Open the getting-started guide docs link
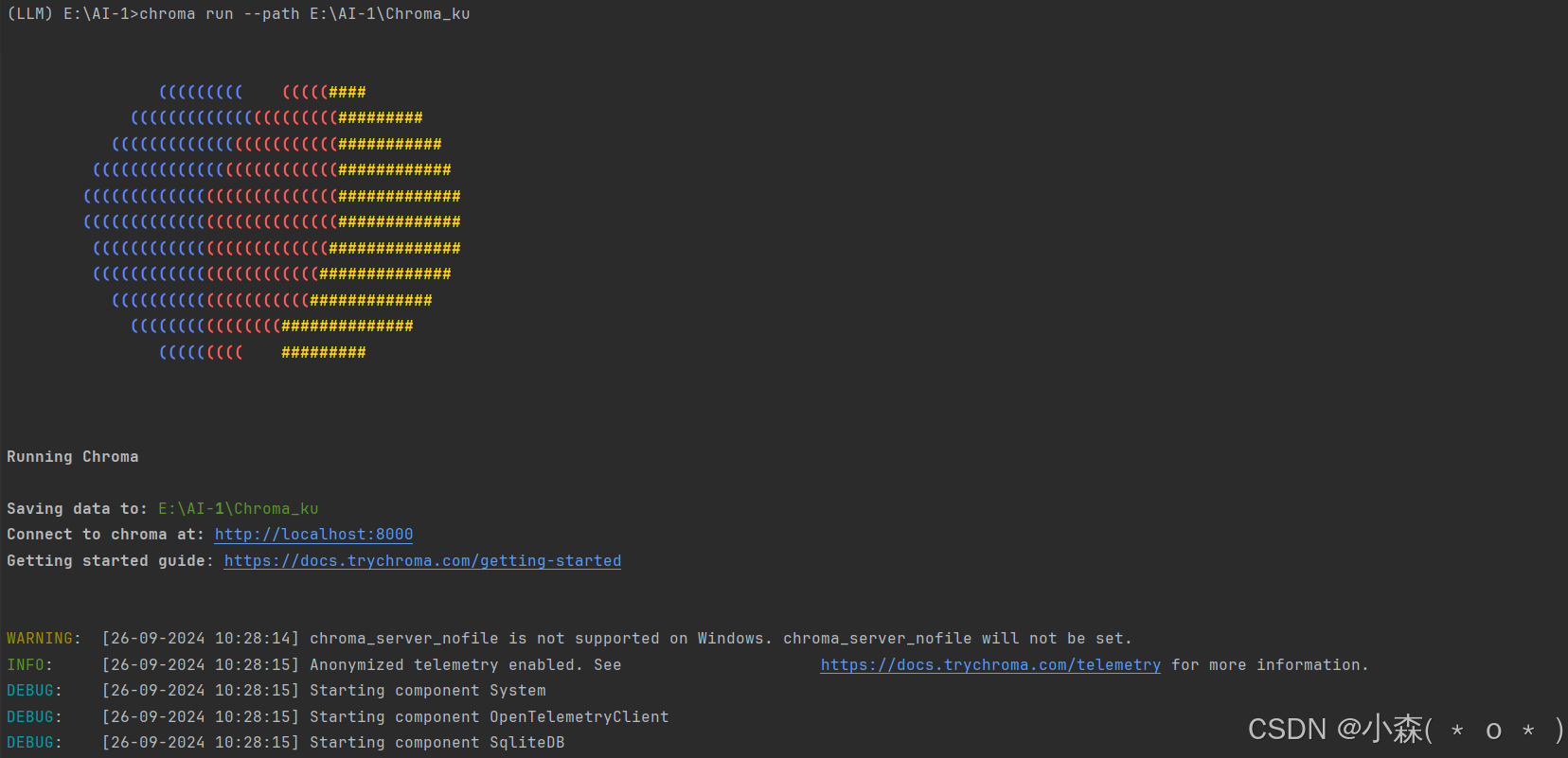The height and width of the screenshot is (758, 1568). point(422,561)
